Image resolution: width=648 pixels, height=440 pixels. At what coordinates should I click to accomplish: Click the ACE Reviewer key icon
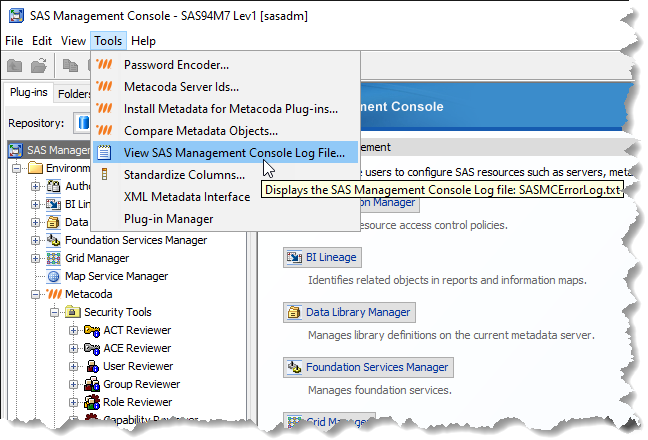tap(92, 348)
